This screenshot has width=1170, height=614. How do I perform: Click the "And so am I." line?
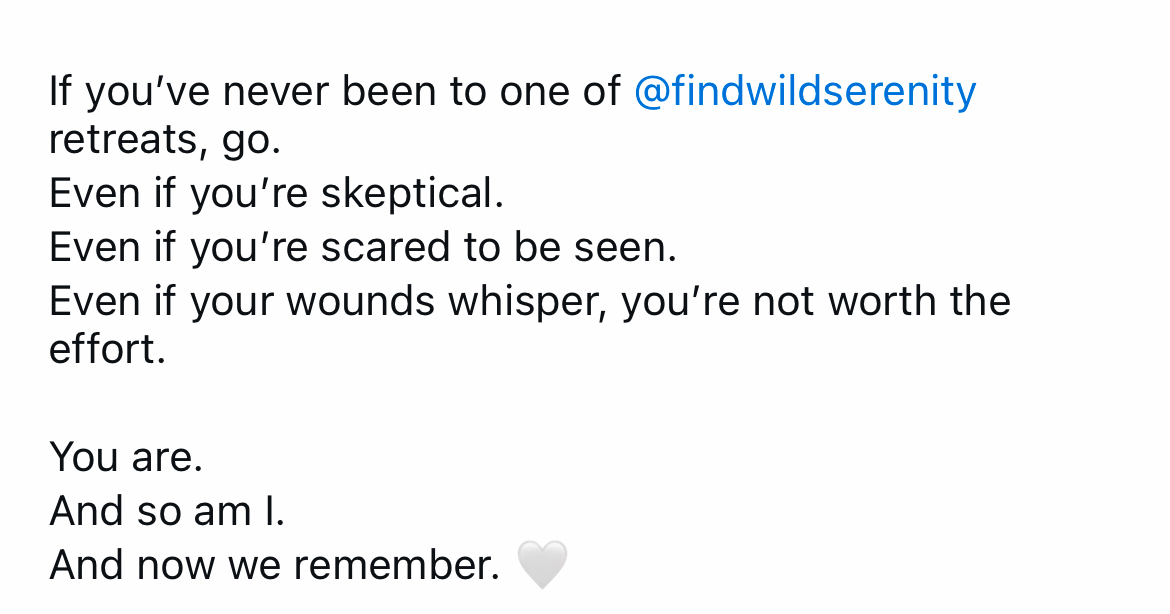tap(167, 511)
